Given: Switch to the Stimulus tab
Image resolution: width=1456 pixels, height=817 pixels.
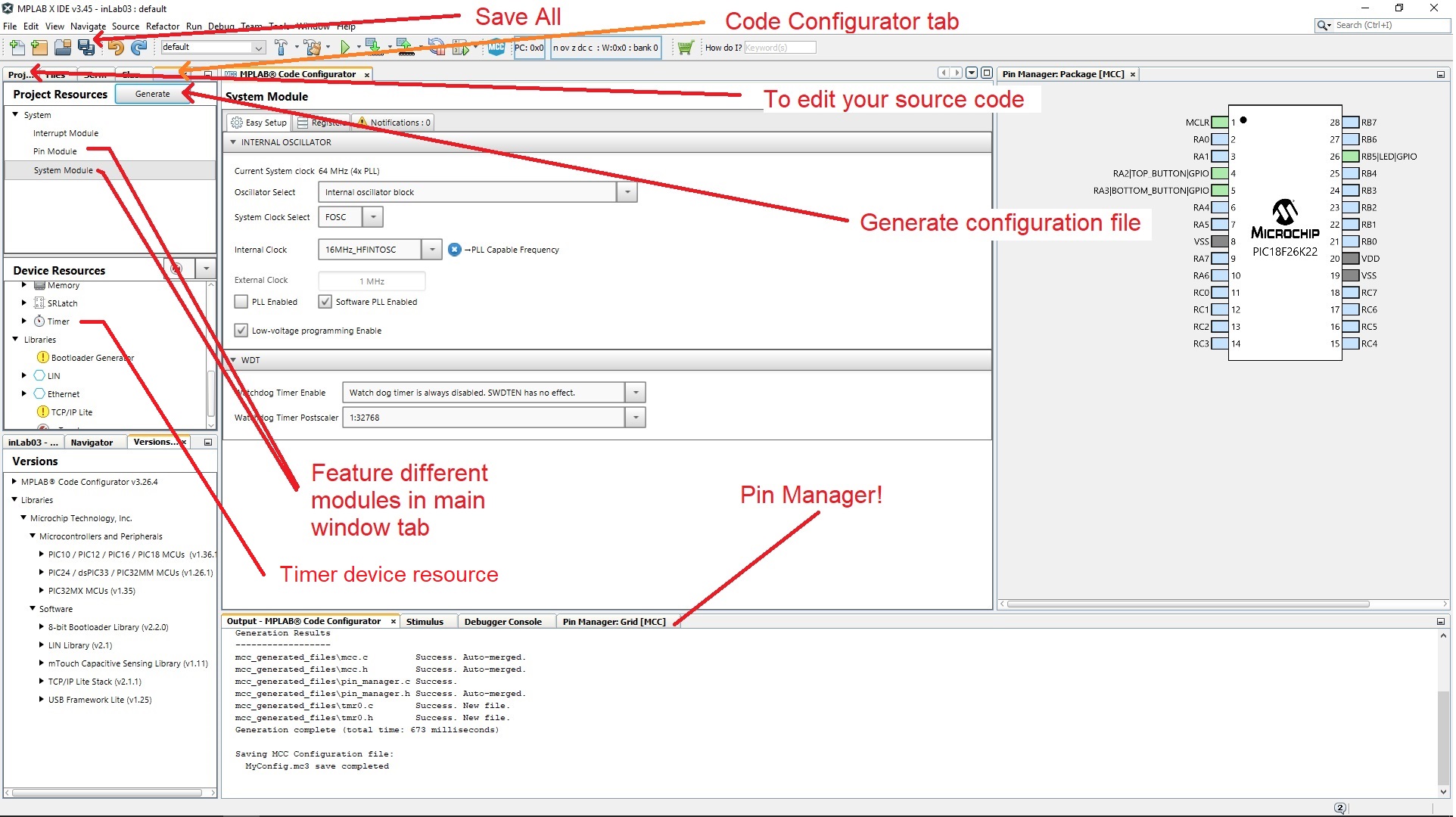Looking at the screenshot, I should (x=425, y=622).
